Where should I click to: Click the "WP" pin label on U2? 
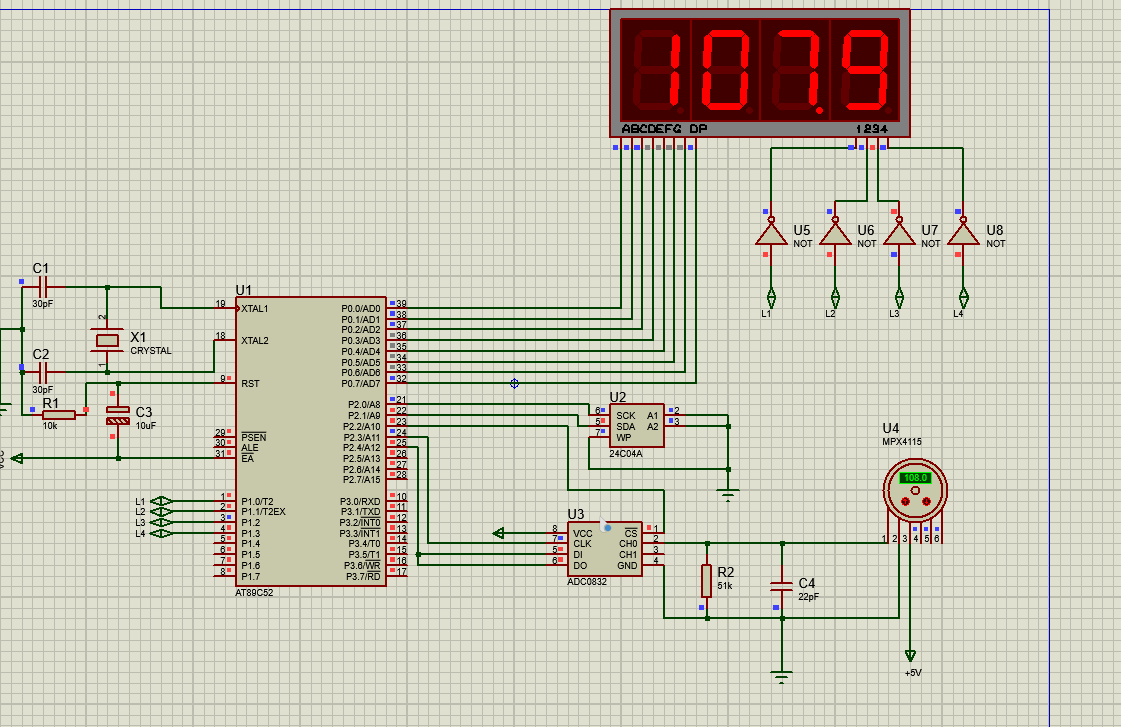coord(623,437)
